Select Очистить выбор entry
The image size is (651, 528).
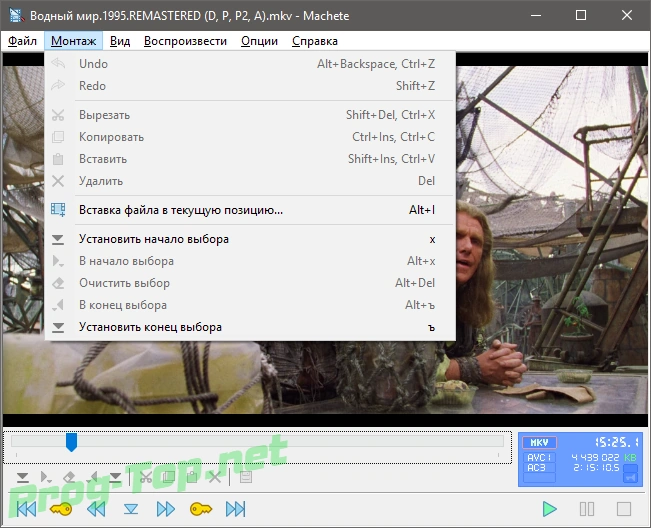(x=250, y=283)
